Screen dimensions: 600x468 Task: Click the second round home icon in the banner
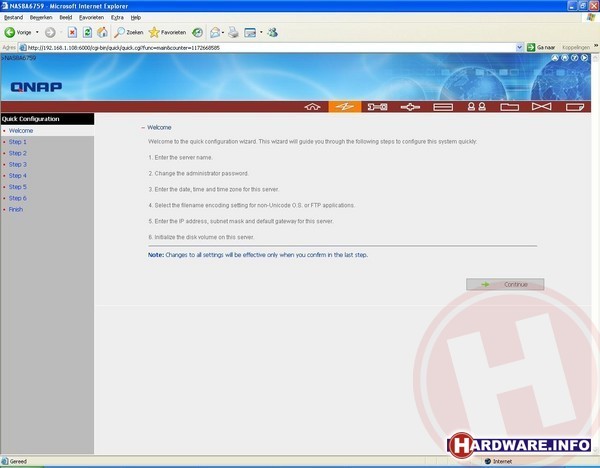[x=564, y=58]
